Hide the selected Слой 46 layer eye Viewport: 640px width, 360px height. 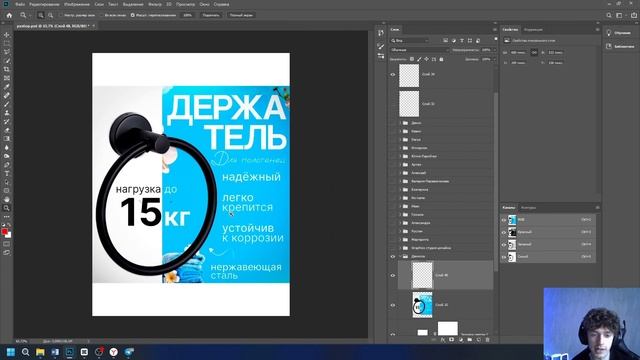393,276
